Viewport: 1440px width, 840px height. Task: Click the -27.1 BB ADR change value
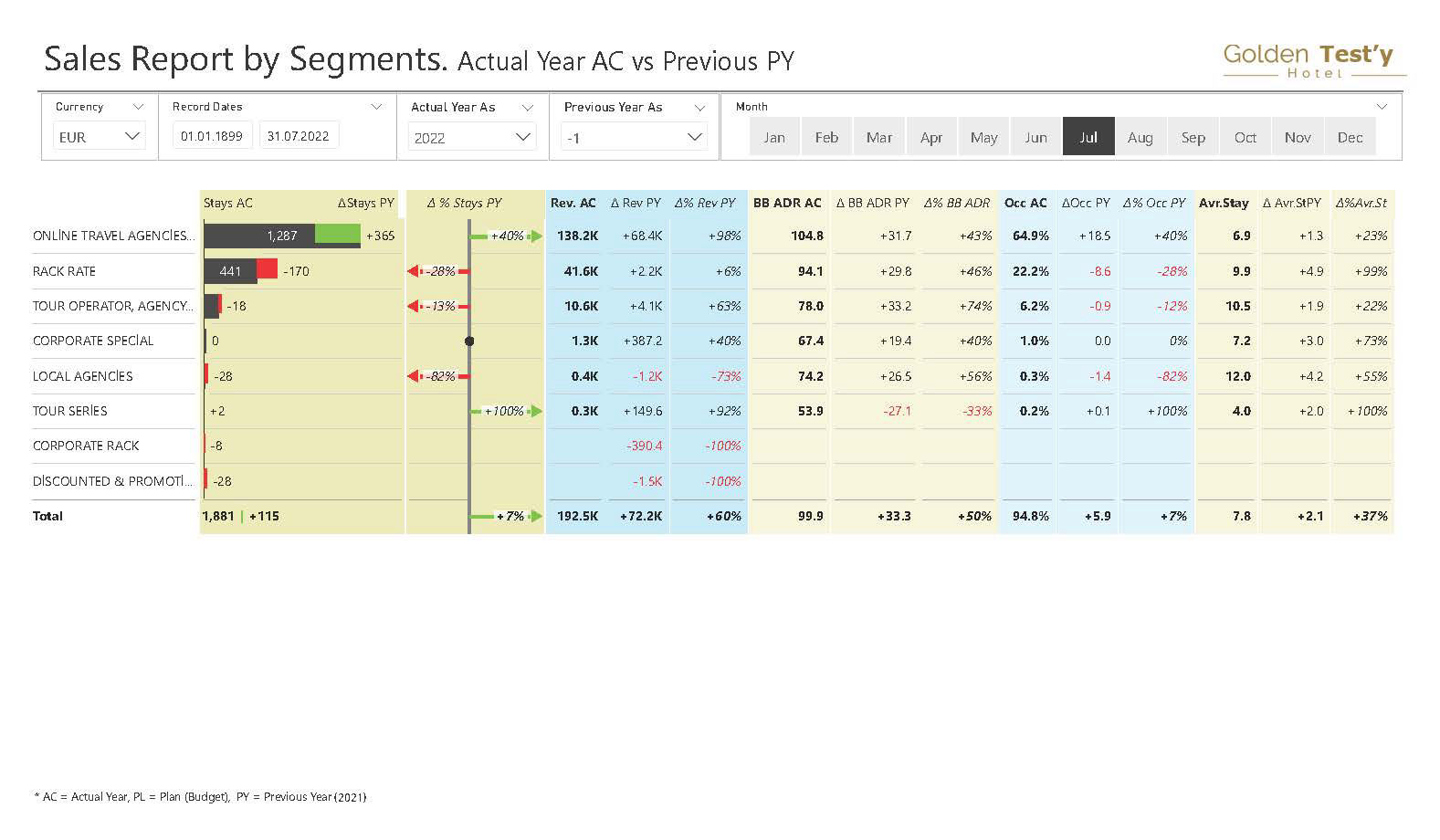(x=898, y=411)
